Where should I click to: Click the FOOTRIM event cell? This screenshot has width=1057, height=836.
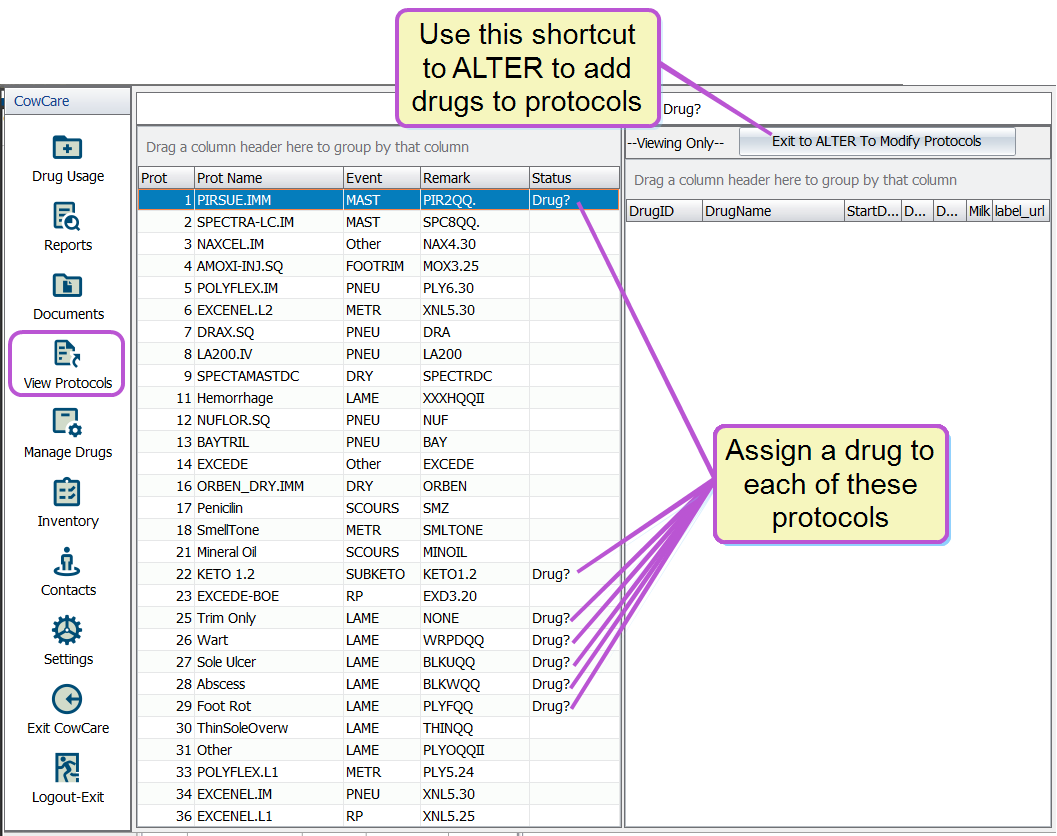382,266
